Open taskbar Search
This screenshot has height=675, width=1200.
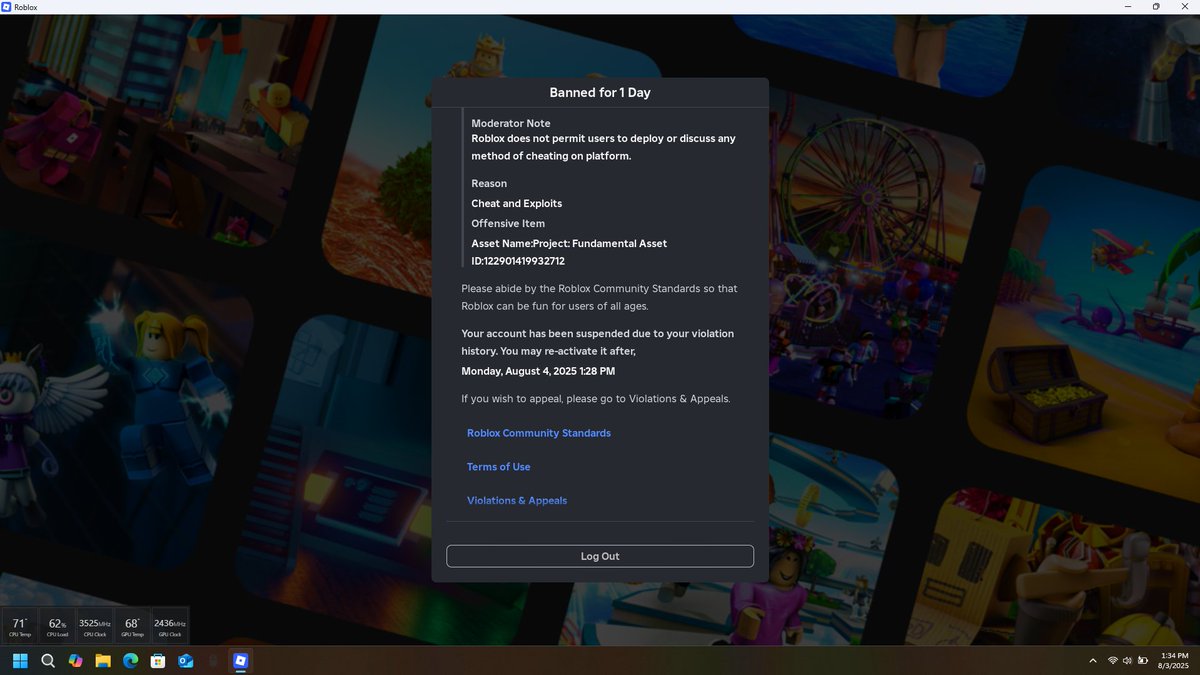tap(47, 661)
